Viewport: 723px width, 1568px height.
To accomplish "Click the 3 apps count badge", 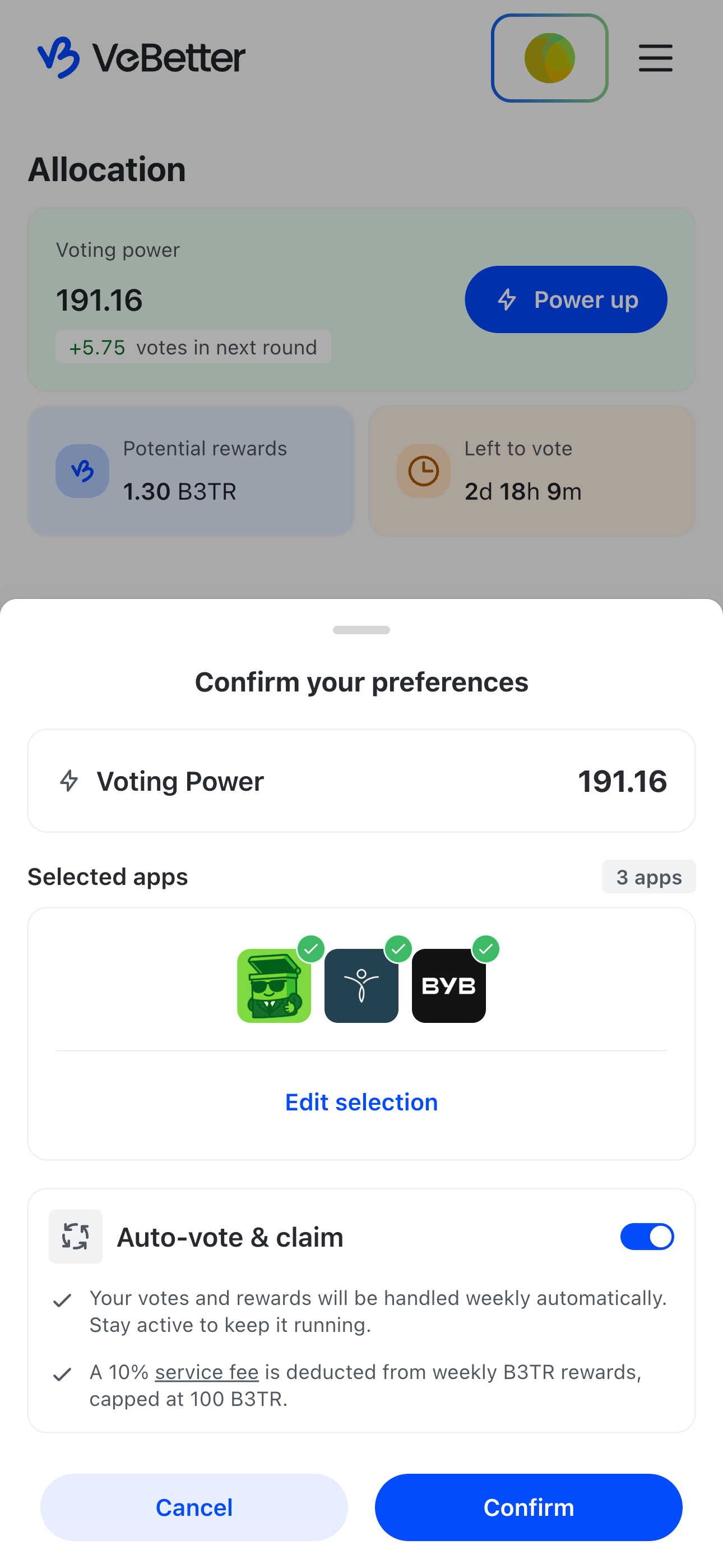I will 648,877.
